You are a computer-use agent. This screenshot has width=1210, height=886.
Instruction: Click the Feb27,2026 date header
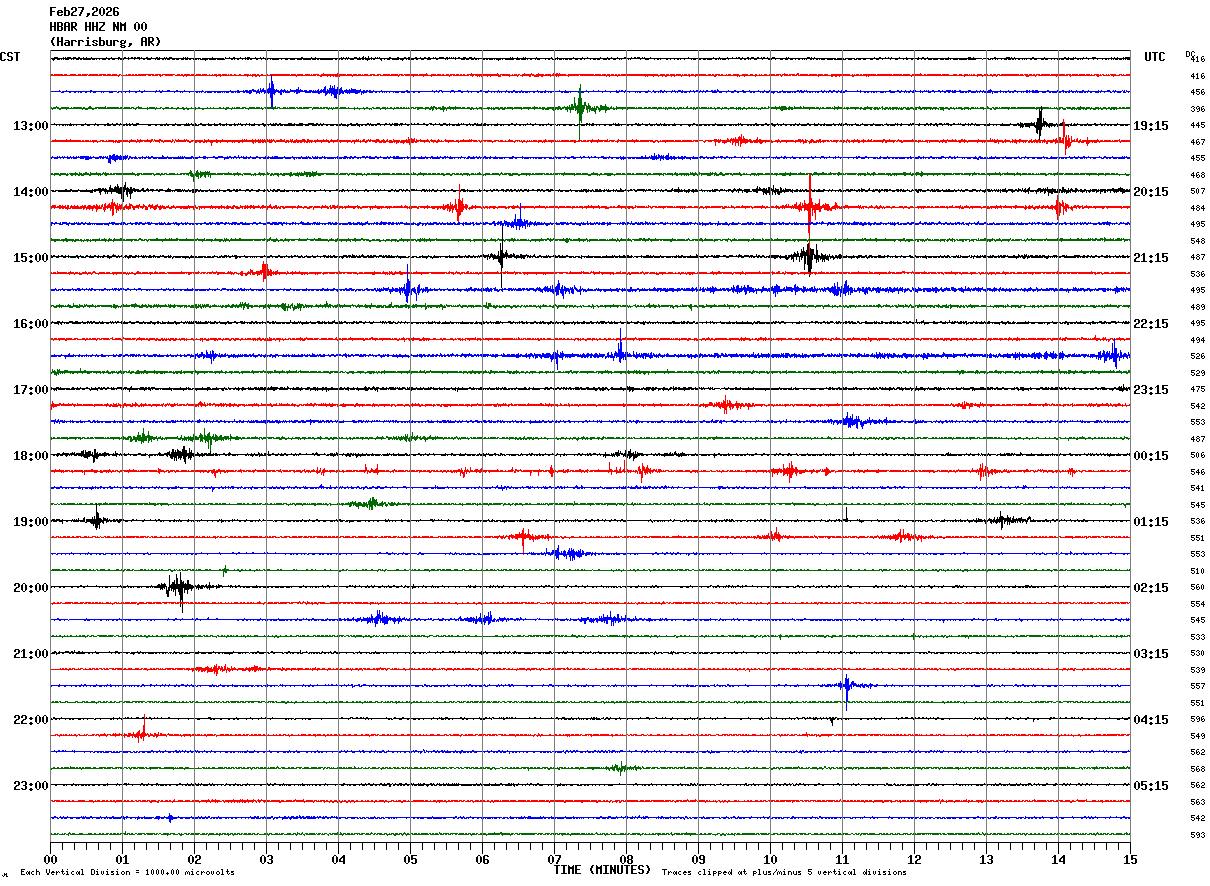click(84, 12)
